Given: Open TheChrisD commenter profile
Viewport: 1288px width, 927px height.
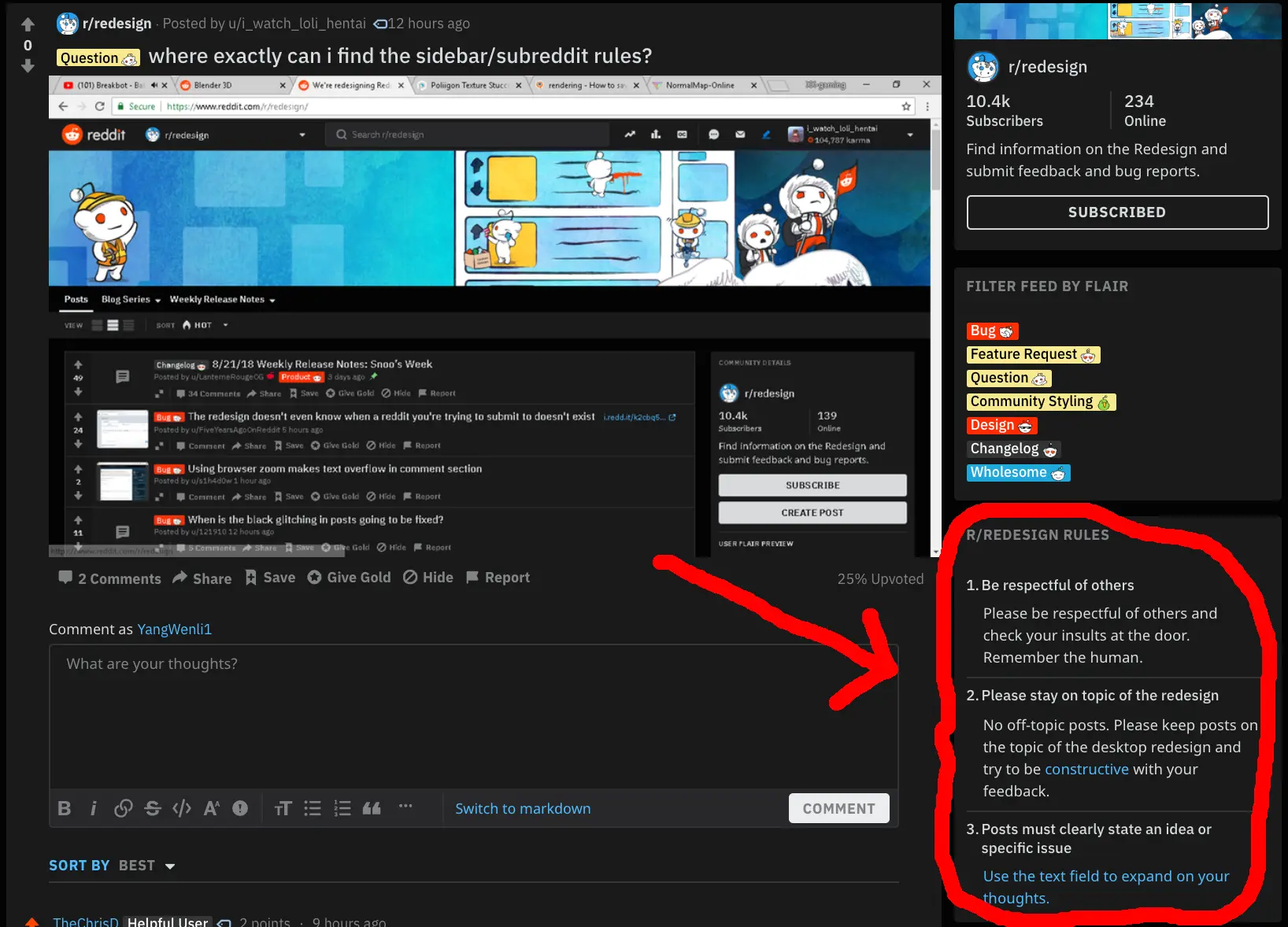Looking at the screenshot, I should (86, 921).
